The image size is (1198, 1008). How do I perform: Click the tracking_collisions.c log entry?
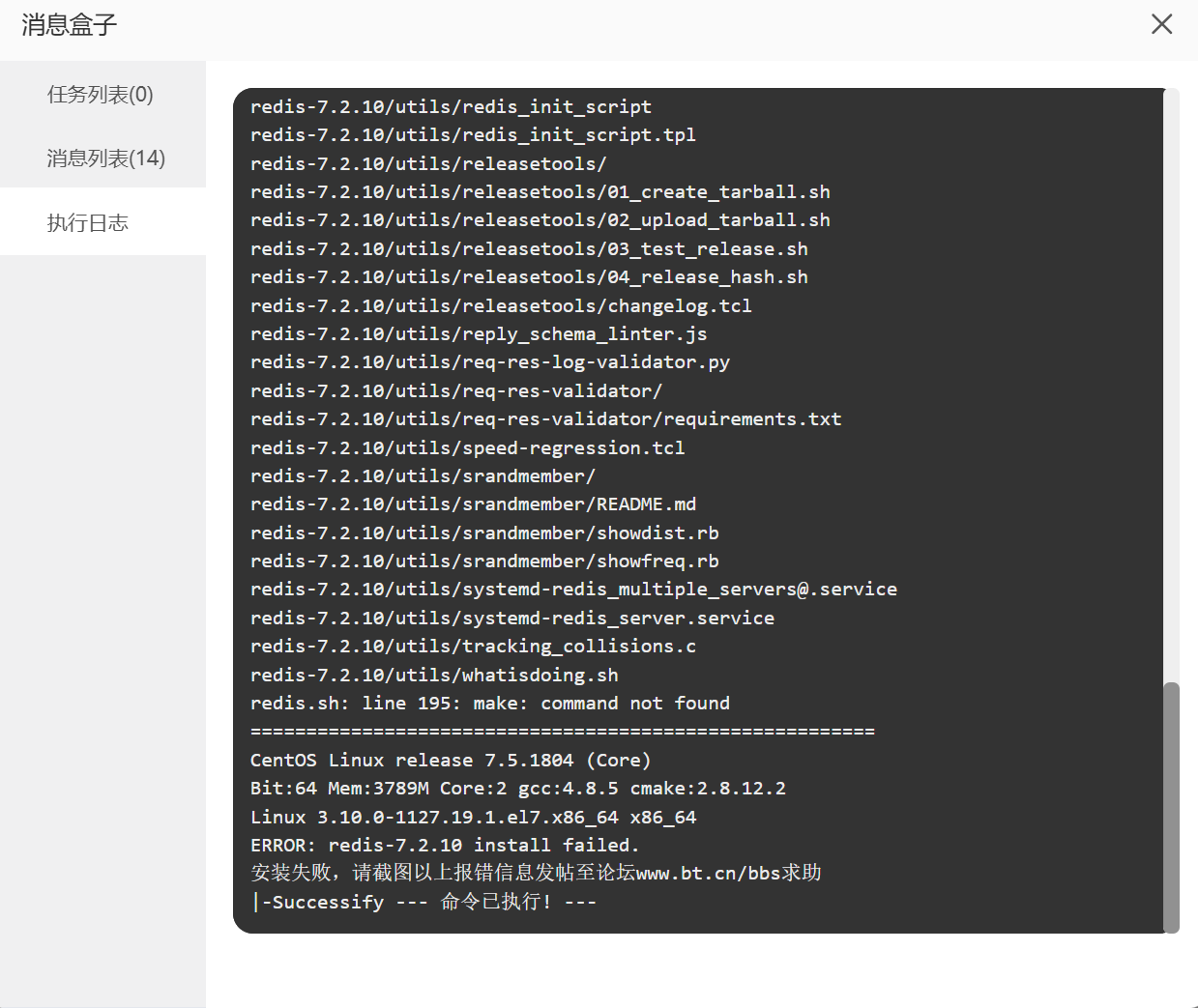(473, 647)
